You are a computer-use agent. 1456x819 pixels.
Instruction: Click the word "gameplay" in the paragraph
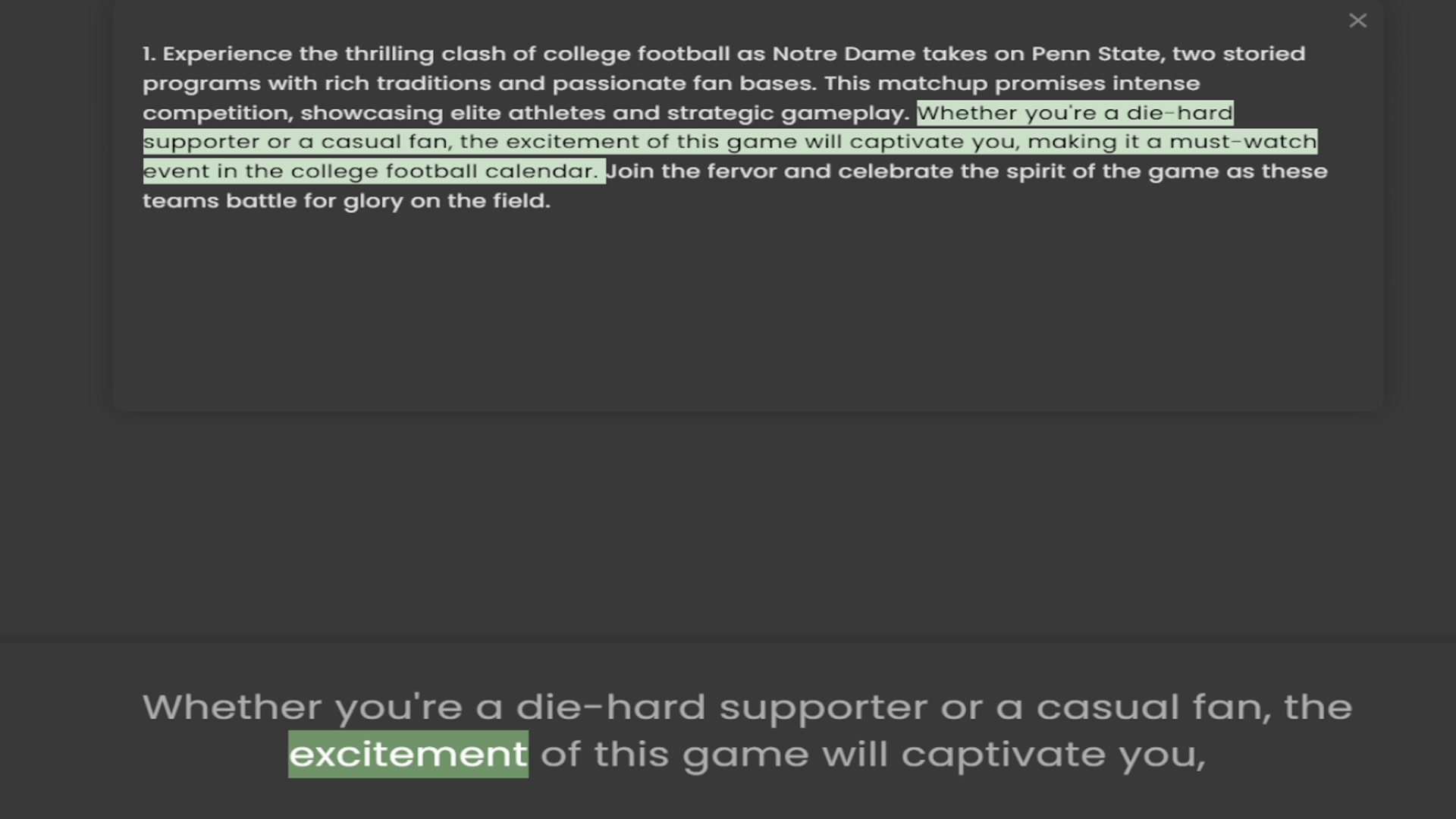pyautogui.click(x=844, y=113)
